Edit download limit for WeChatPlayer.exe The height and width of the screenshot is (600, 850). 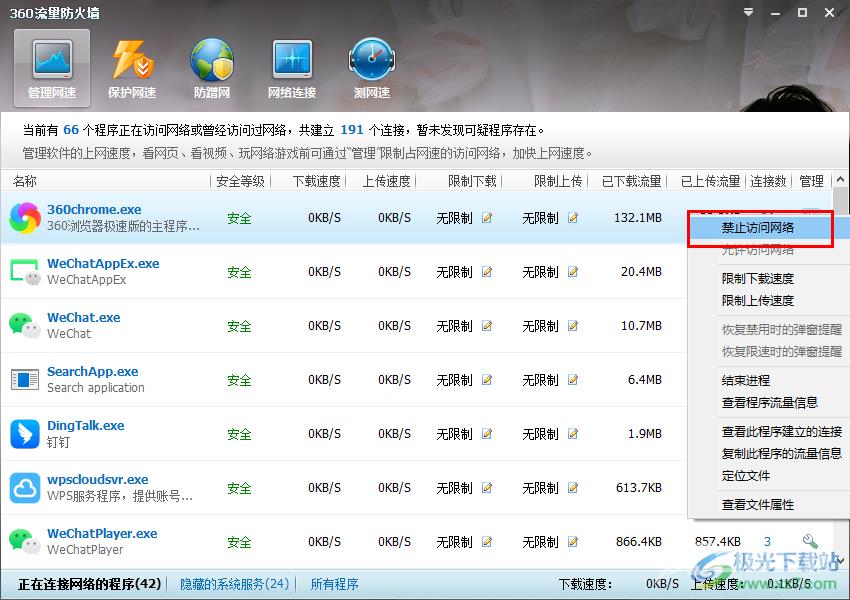point(487,541)
